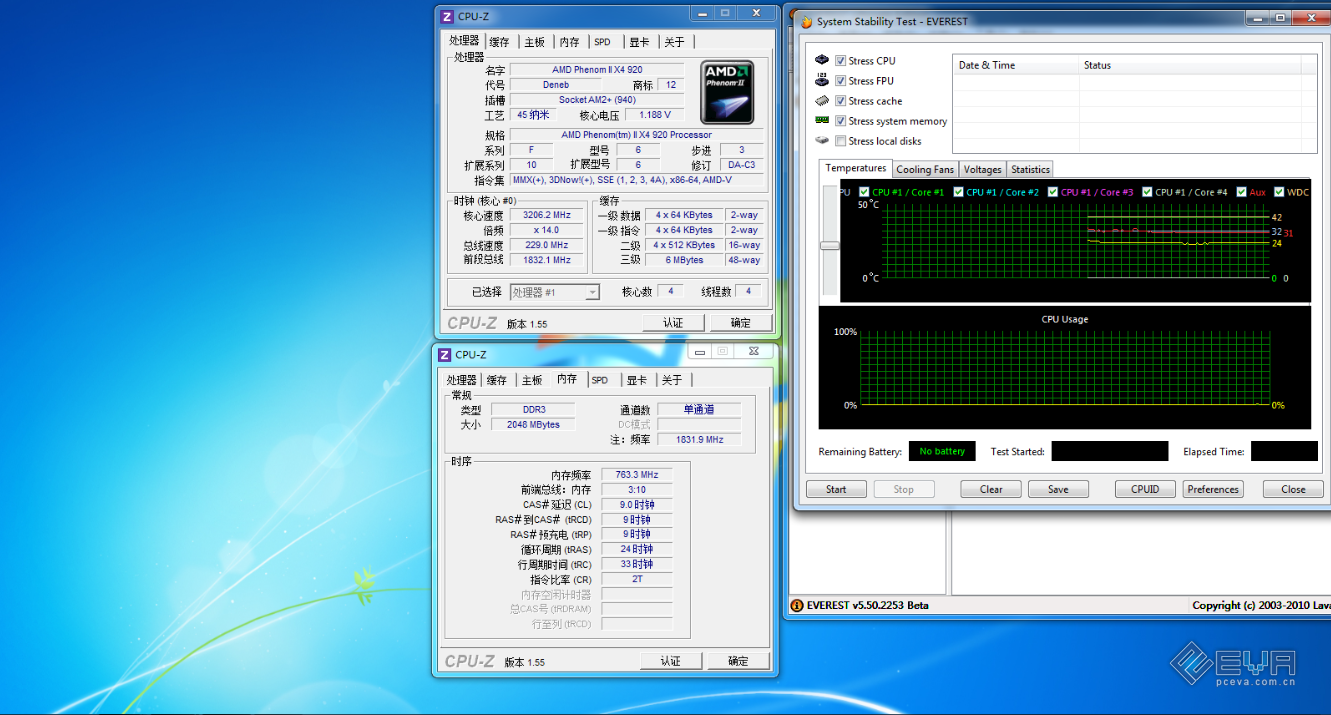
Task: Click the 1.188 V core voltage value
Action: [654, 115]
